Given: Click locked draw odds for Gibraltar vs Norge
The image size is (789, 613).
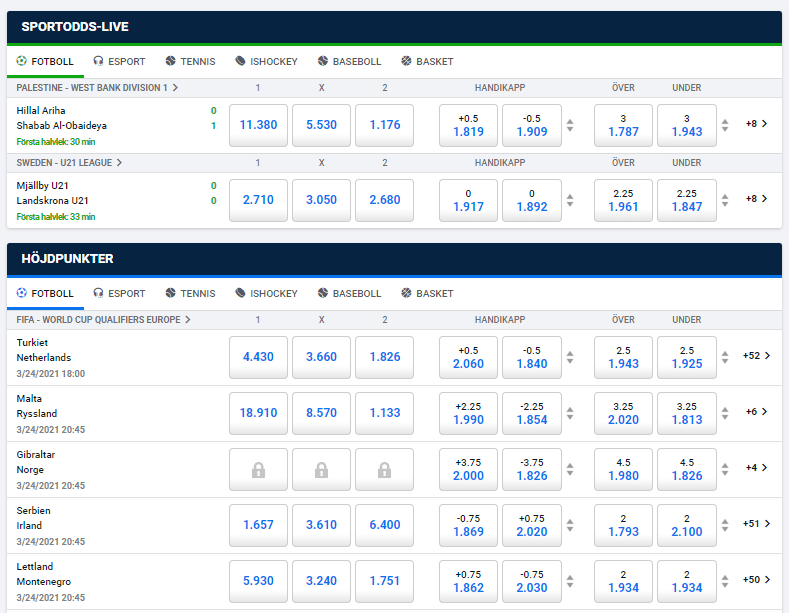Looking at the screenshot, I should [321, 469].
